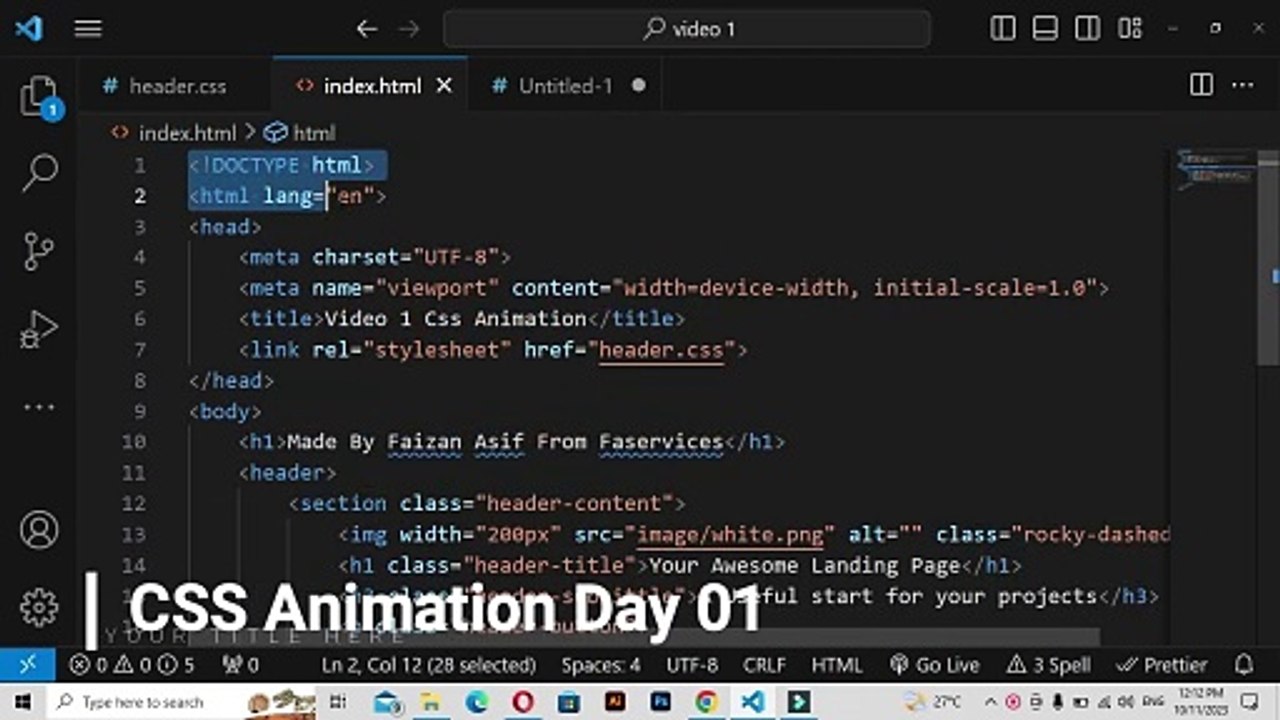The image size is (1280, 720).
Task: Click Ln 2, Col 12 position indicator
Action: point(429,664)
